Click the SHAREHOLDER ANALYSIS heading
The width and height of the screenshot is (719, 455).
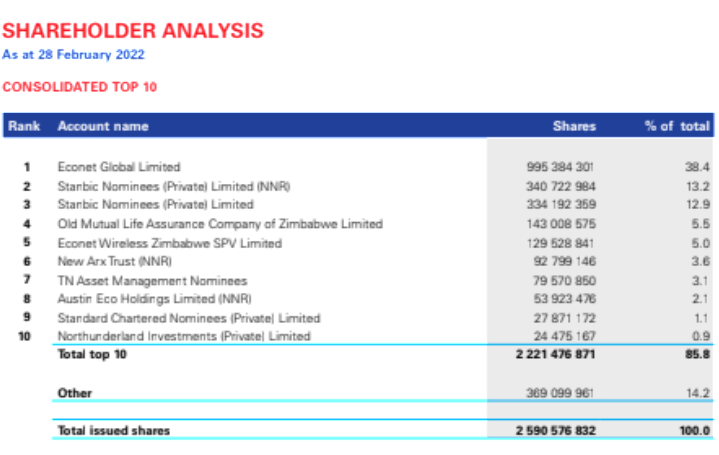click(x=133, y=30)
